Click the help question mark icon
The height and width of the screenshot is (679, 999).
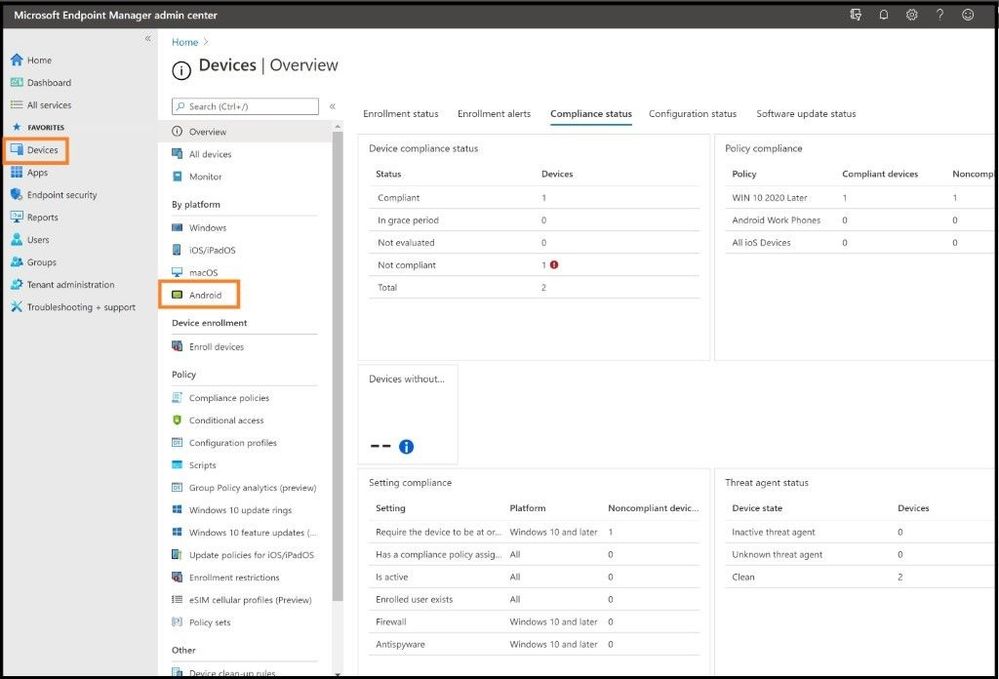point(940,15)
